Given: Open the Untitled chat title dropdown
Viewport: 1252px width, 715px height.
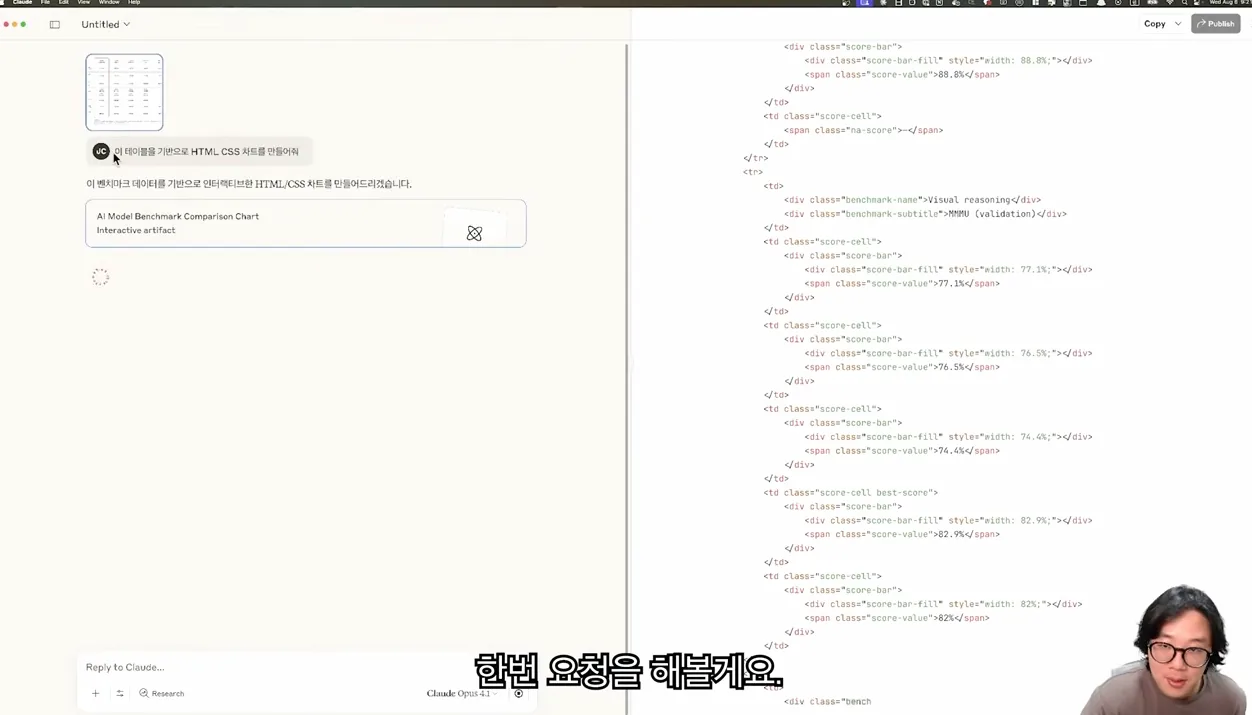Looking at the screenshot, I should [105, 24].
